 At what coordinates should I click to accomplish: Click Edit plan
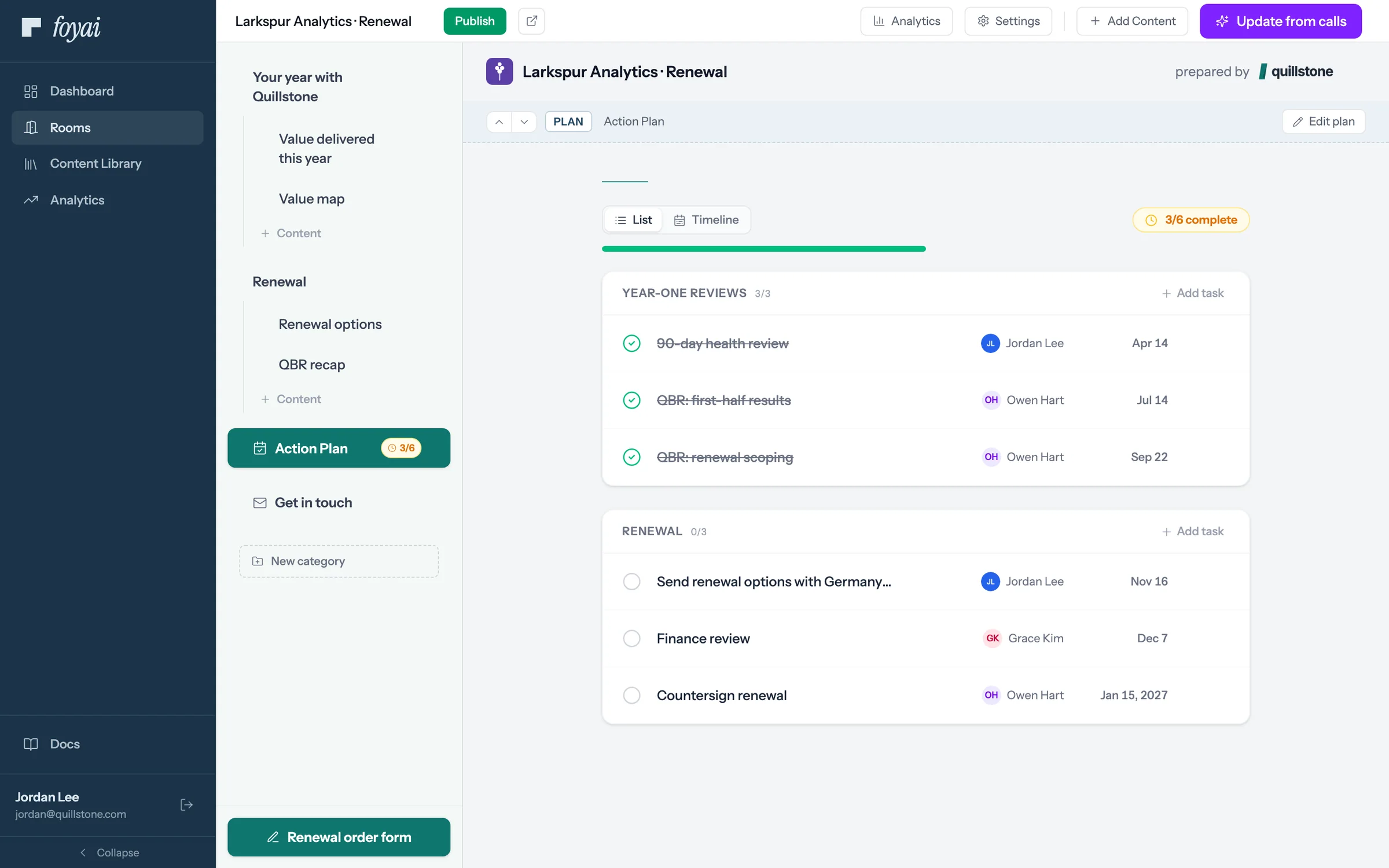coord(1324,122)
